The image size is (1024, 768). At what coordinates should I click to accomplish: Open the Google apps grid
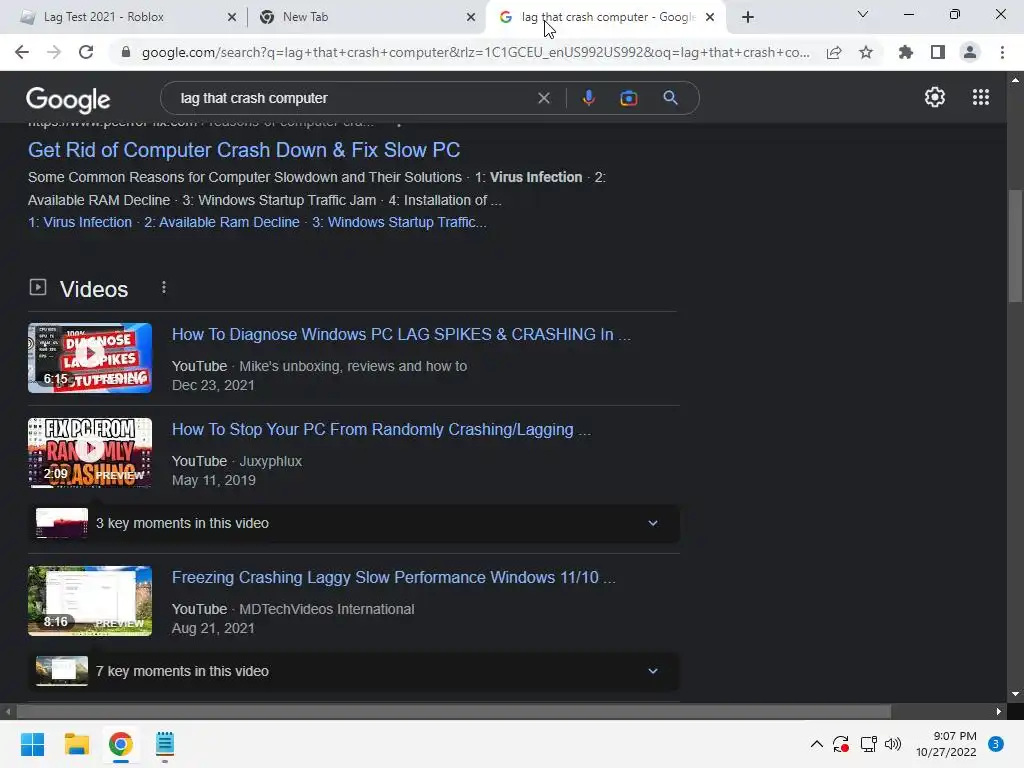tap(980, 97)
